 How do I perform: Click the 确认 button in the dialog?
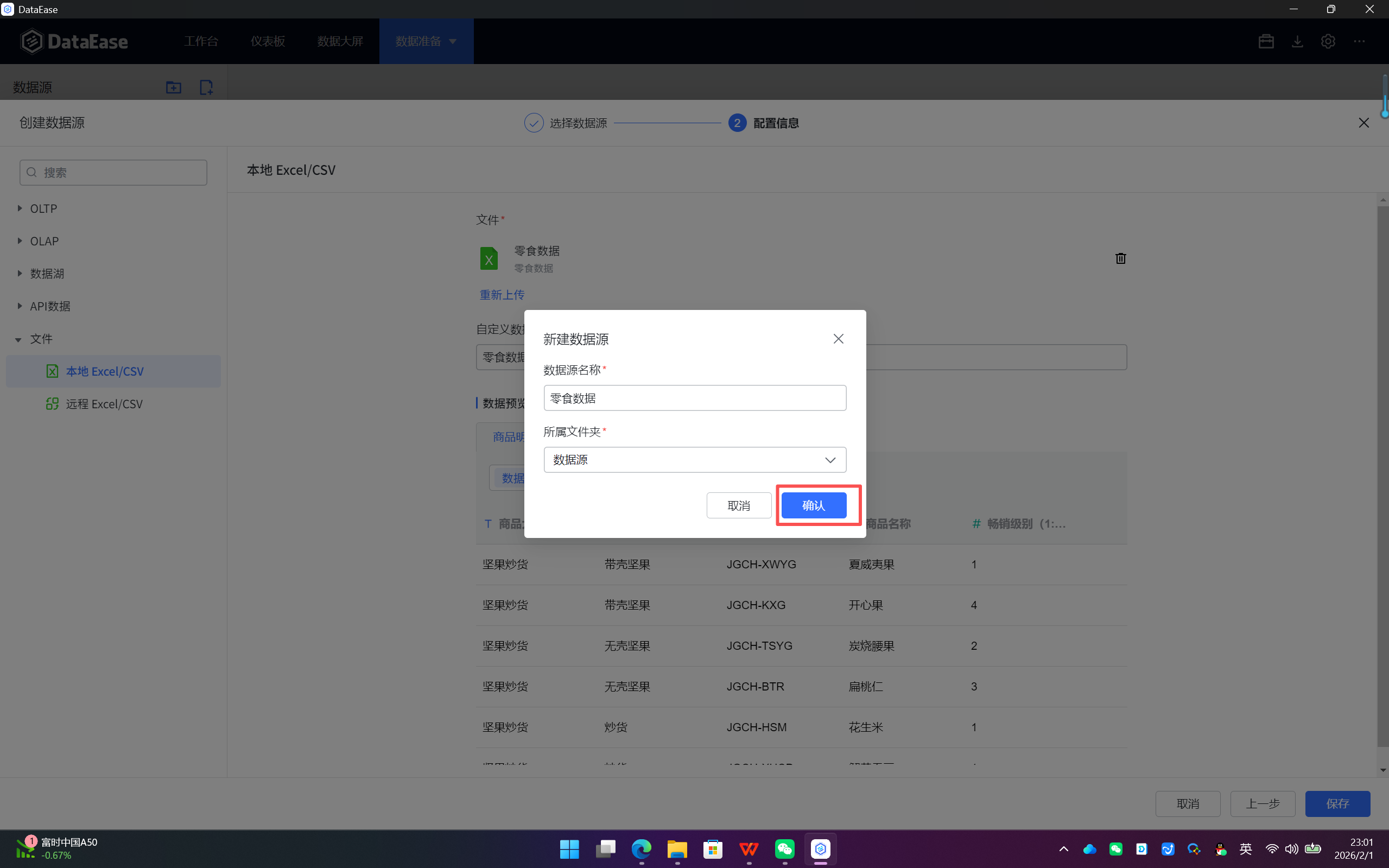[x=813, y=505]
